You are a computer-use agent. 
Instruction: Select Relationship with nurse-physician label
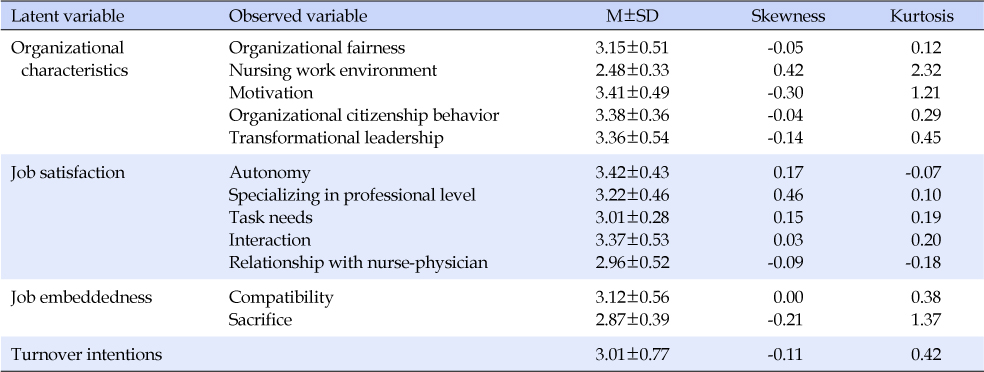pos(358,263)
